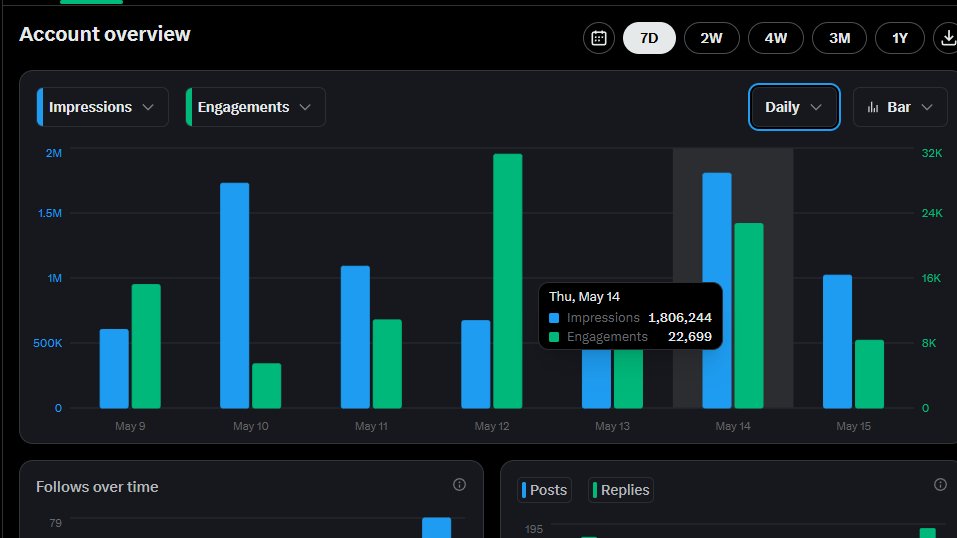The image size is (957, 538).
Task: Click the May 10 axis label
Action: [251, 426]
